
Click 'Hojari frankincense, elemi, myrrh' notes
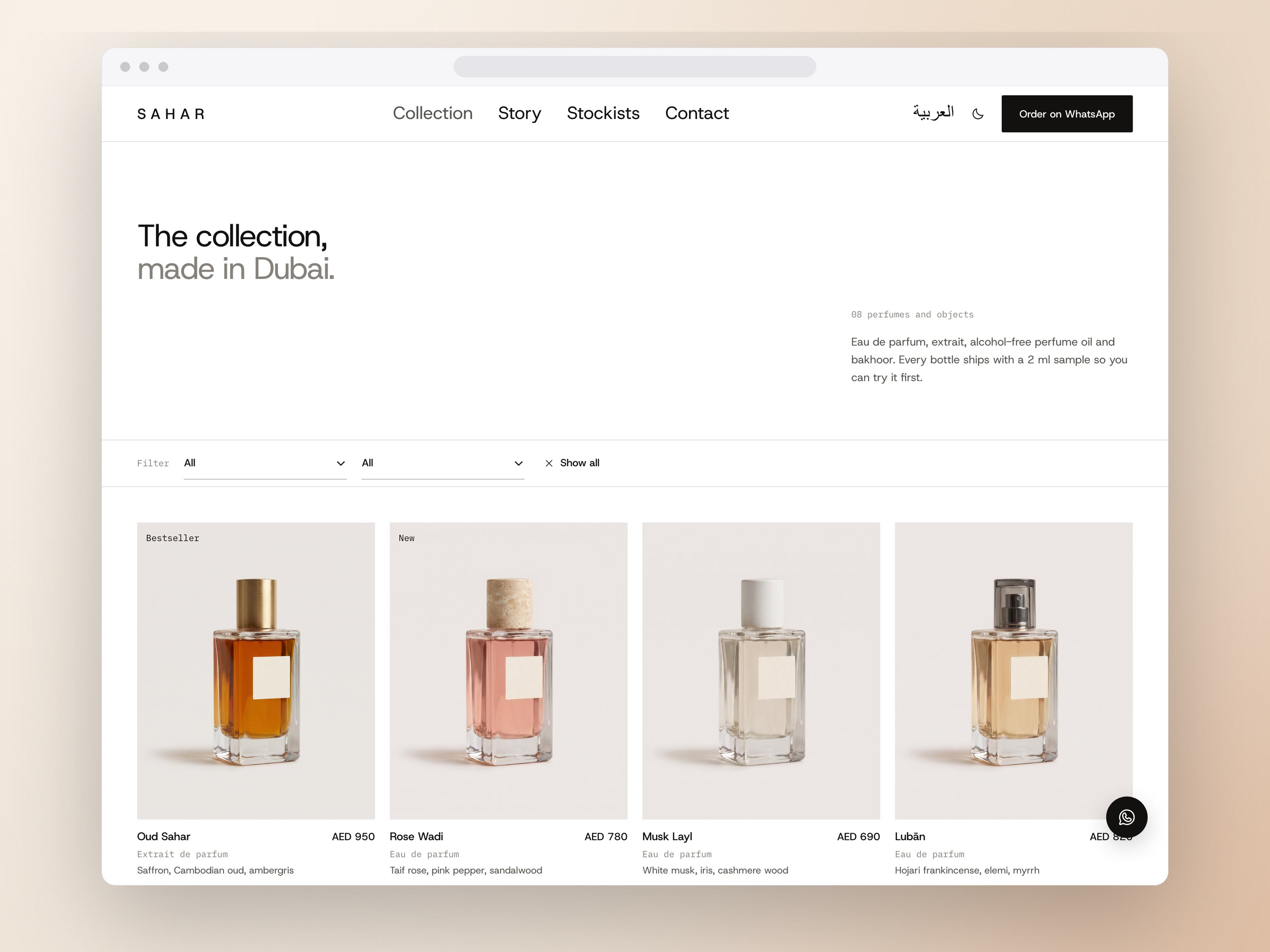tap(967, 871)
